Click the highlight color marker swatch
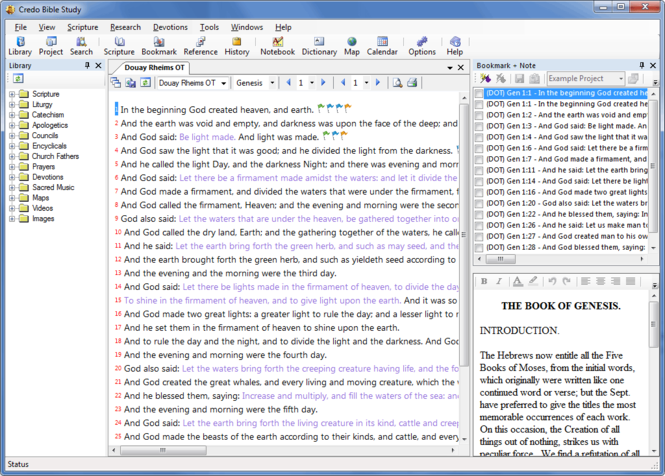The height and width of the screenshot is (476, 665). pyautogui.click(x=533, y=281)
